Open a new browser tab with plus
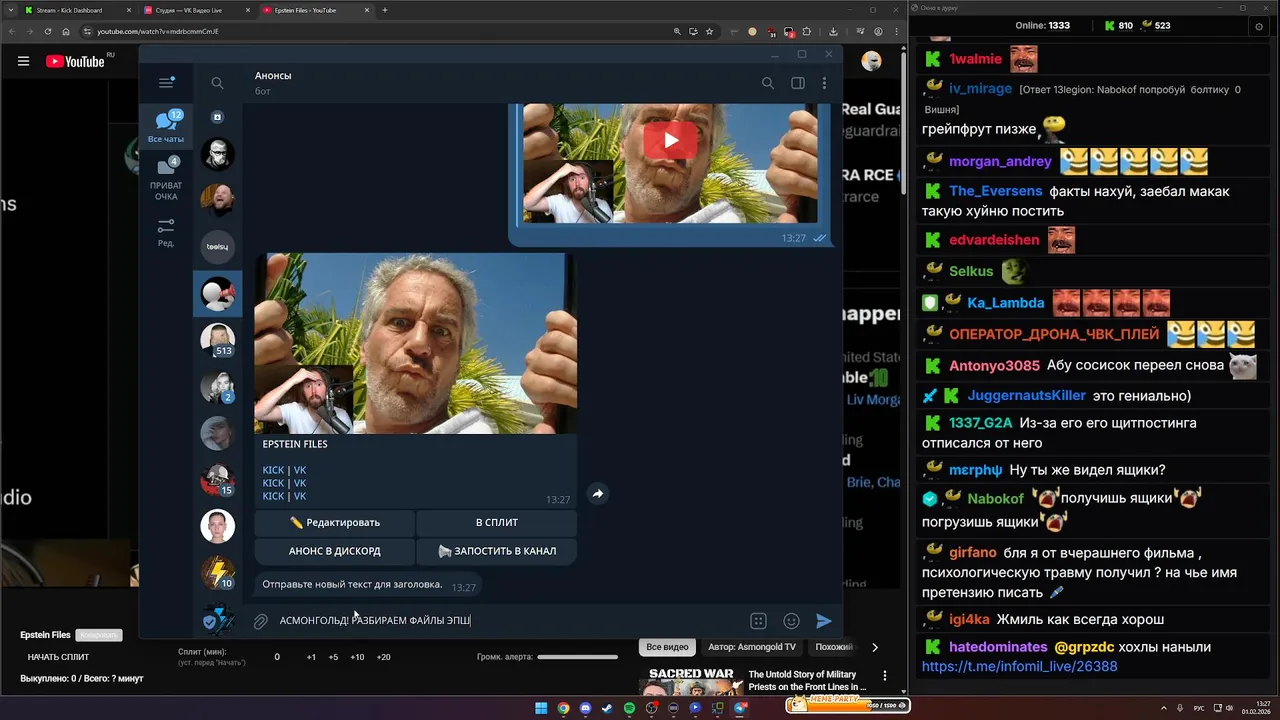1280x720 pixels. tap(385, 10)
